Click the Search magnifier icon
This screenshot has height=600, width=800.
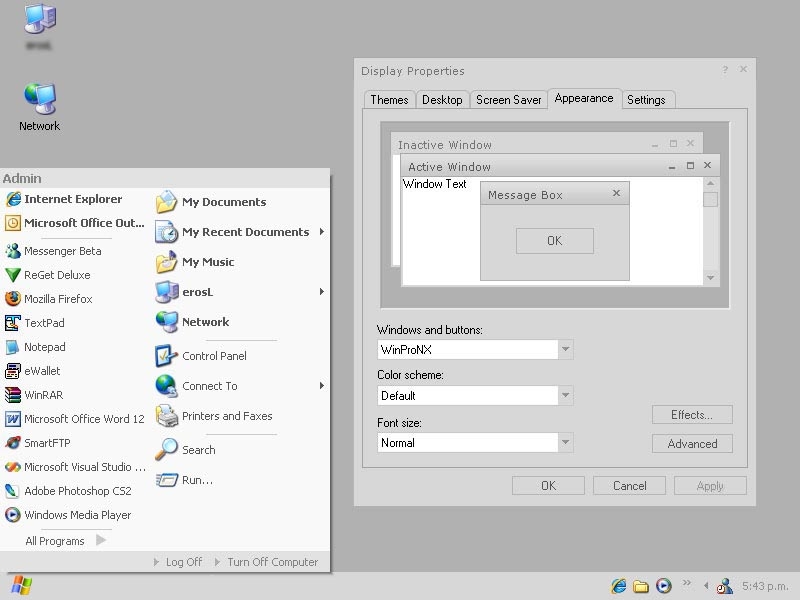tap(166, 449)
